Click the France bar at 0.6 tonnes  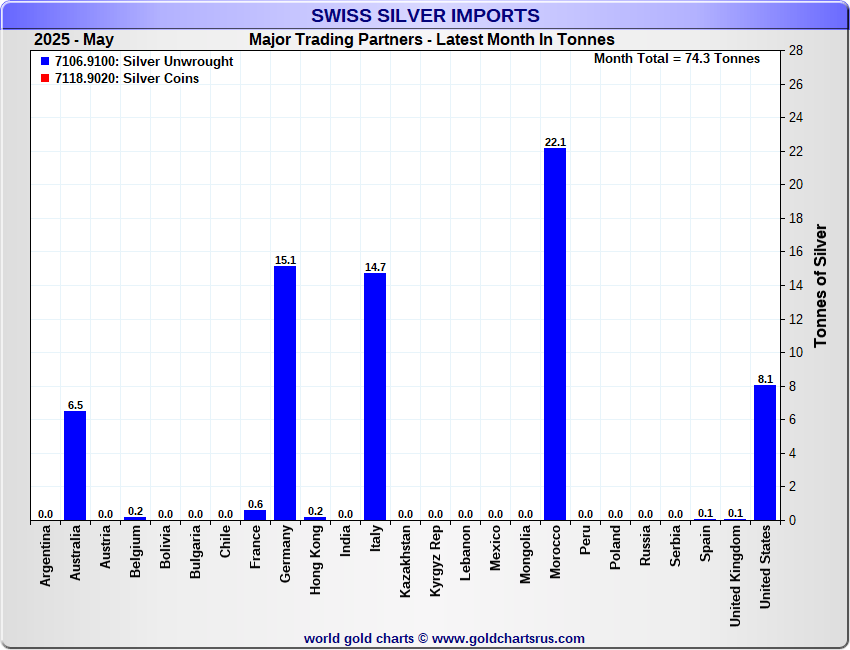(255, 515)
